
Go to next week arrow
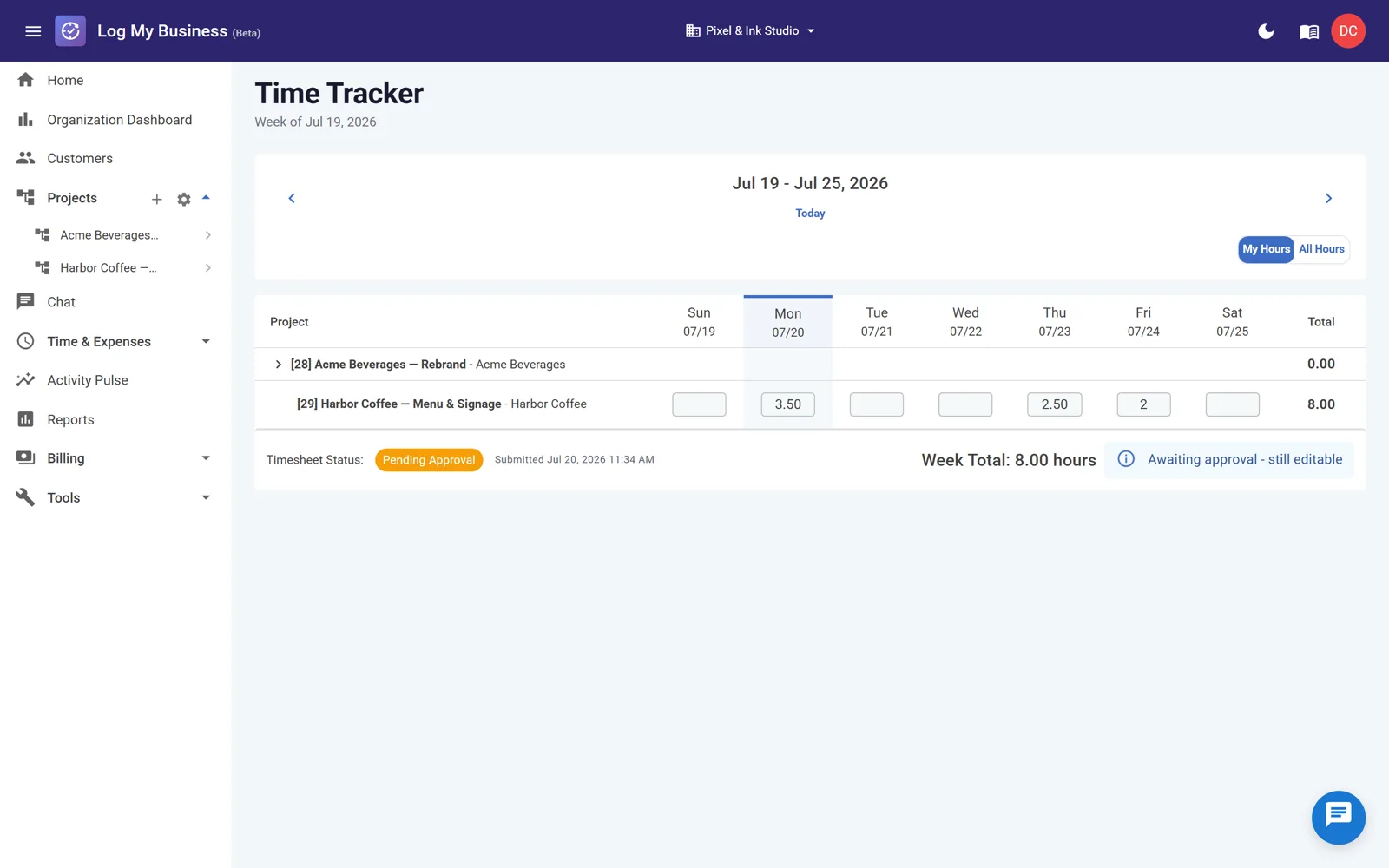click(x=1328, y=198)
